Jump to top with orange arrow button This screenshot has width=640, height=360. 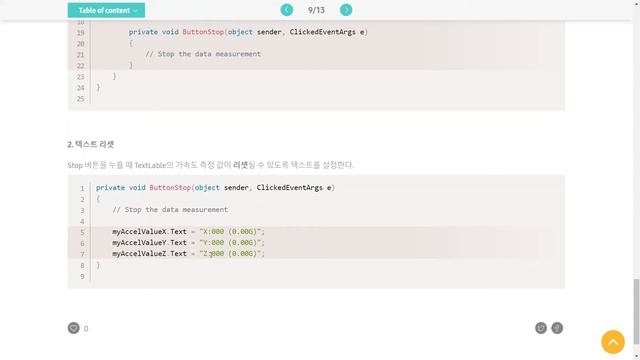[613, 342]
